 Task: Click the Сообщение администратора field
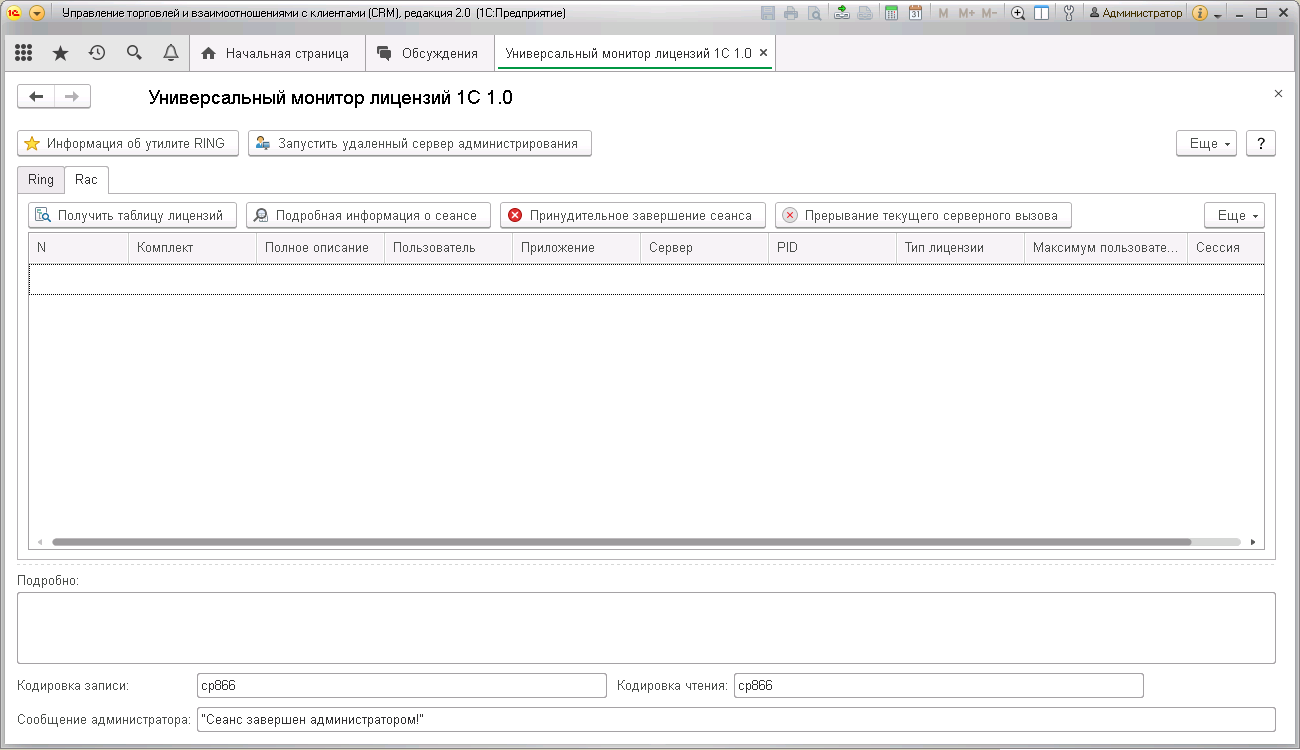coord(736,720)
